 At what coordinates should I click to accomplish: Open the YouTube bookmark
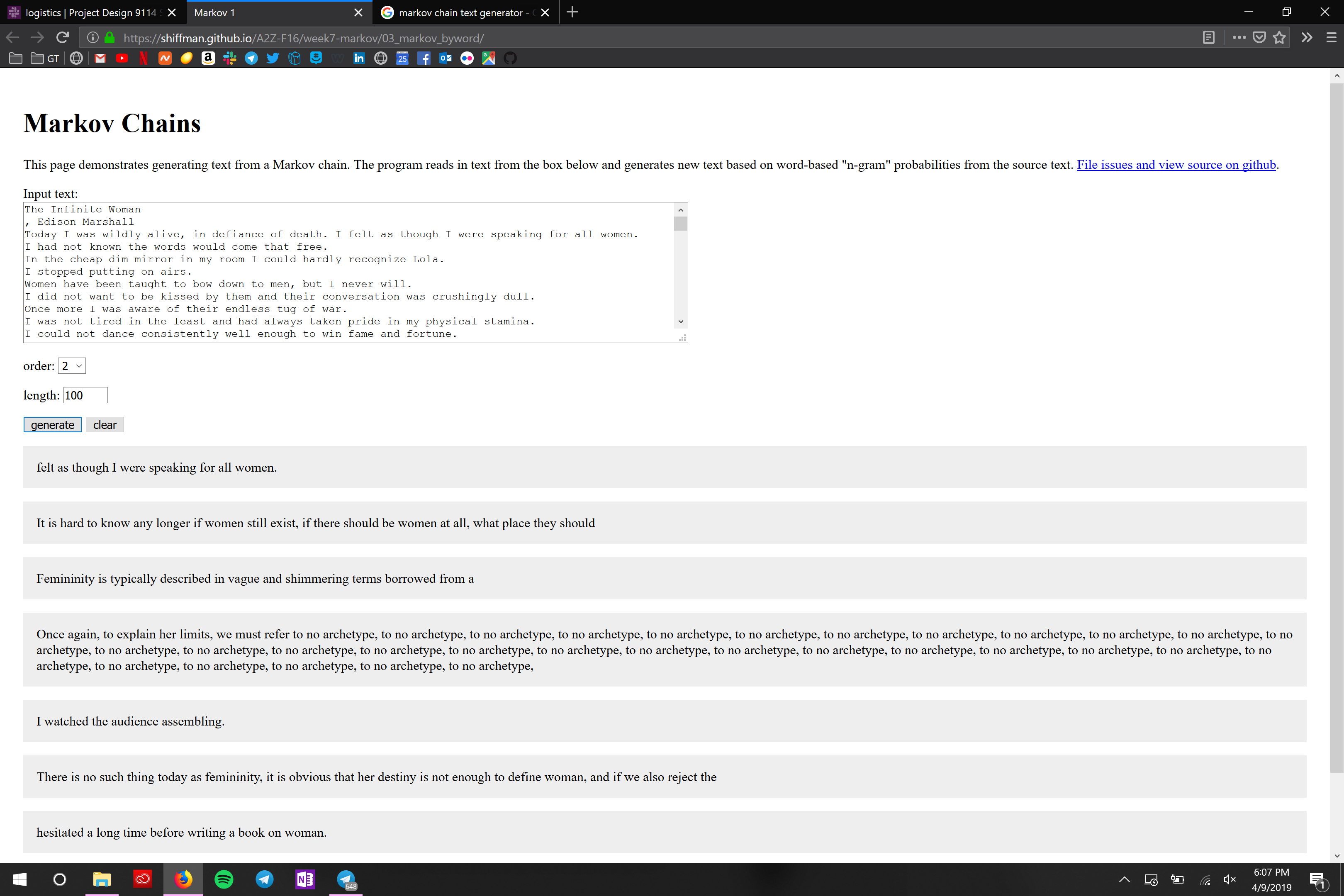122,58
